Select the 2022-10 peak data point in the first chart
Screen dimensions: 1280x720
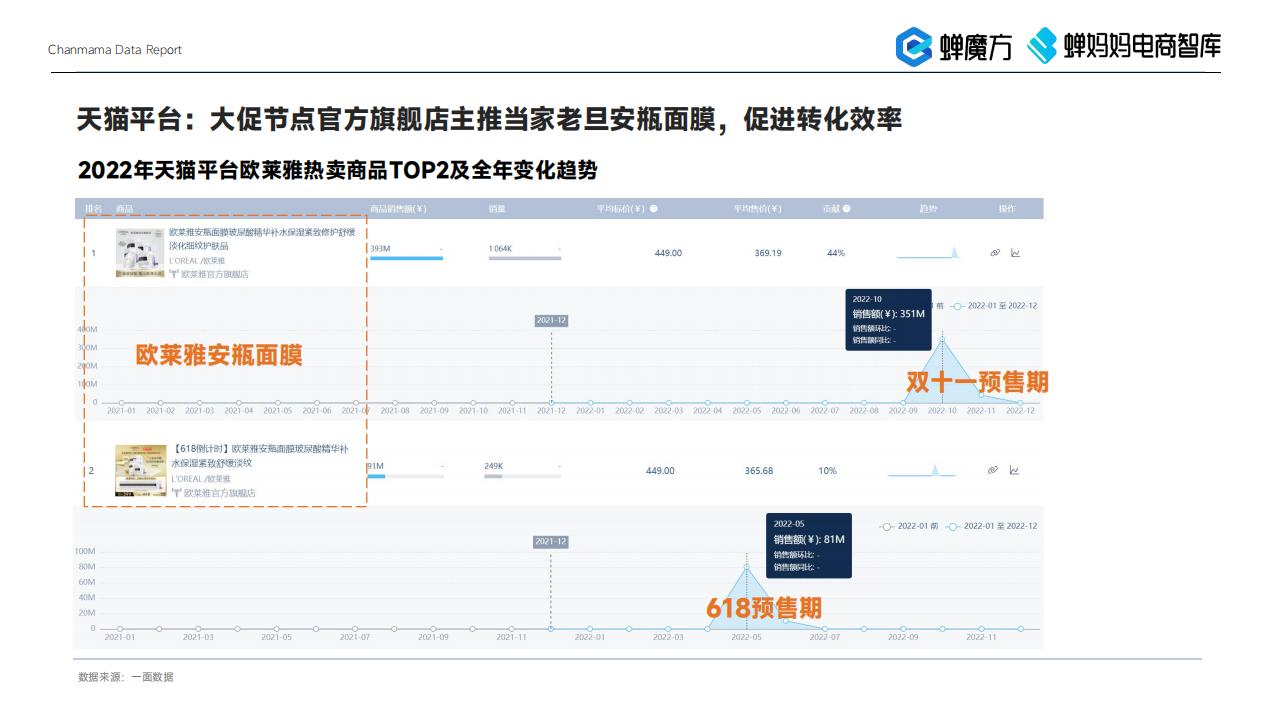tap(942, 339)
